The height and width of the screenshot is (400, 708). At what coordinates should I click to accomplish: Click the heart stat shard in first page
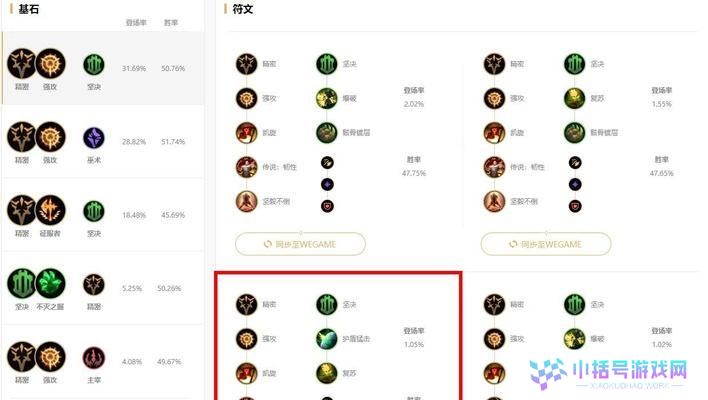[327, 206]
